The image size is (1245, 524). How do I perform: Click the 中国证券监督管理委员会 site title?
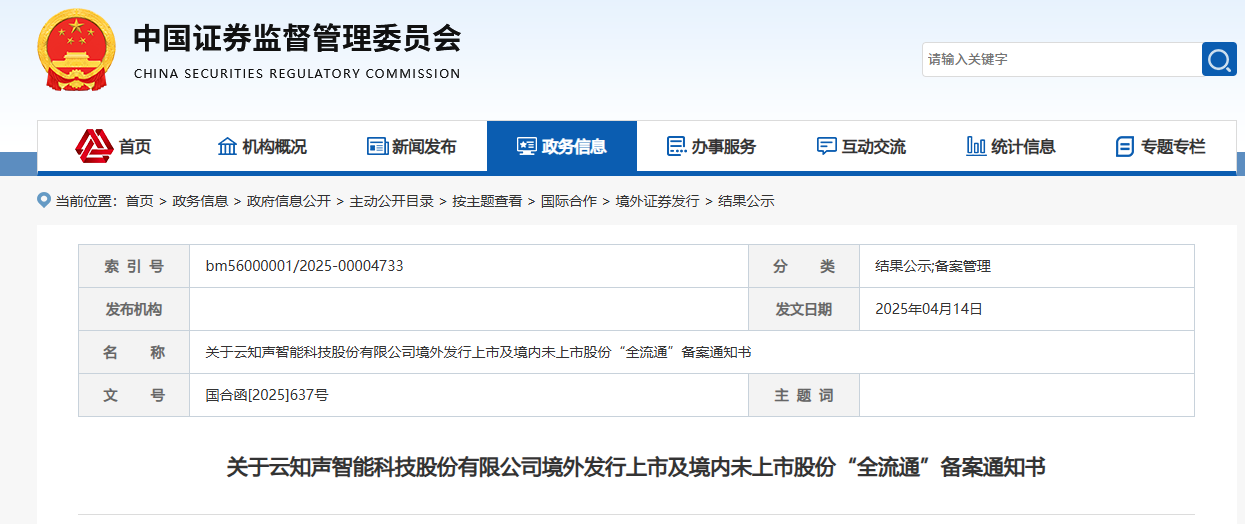point(297,38)
